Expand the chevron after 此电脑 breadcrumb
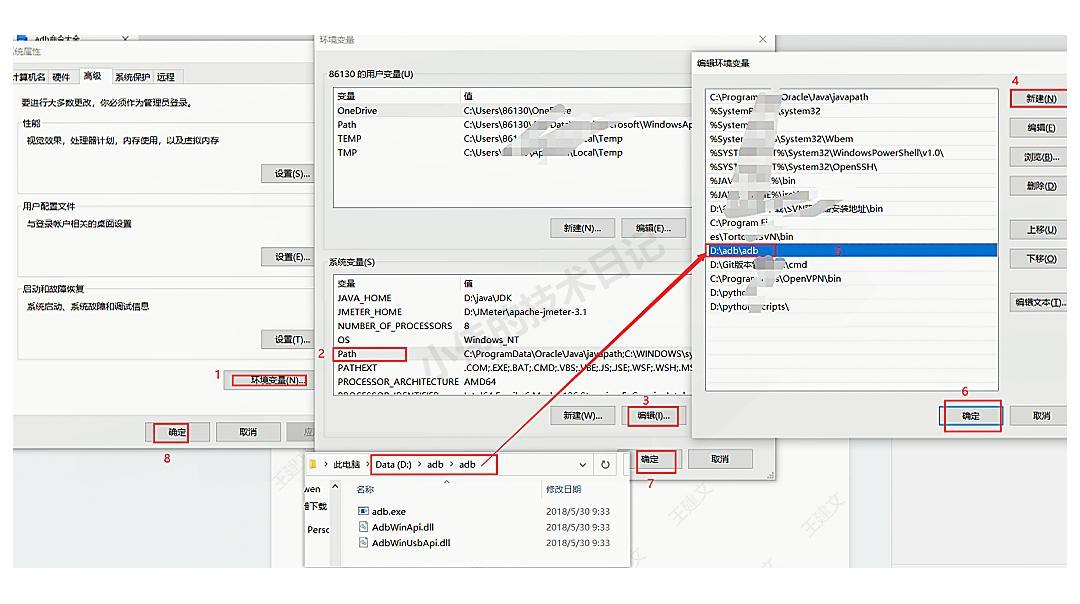The height and width of the screenshot is (604, 1080). coord(367,465)
